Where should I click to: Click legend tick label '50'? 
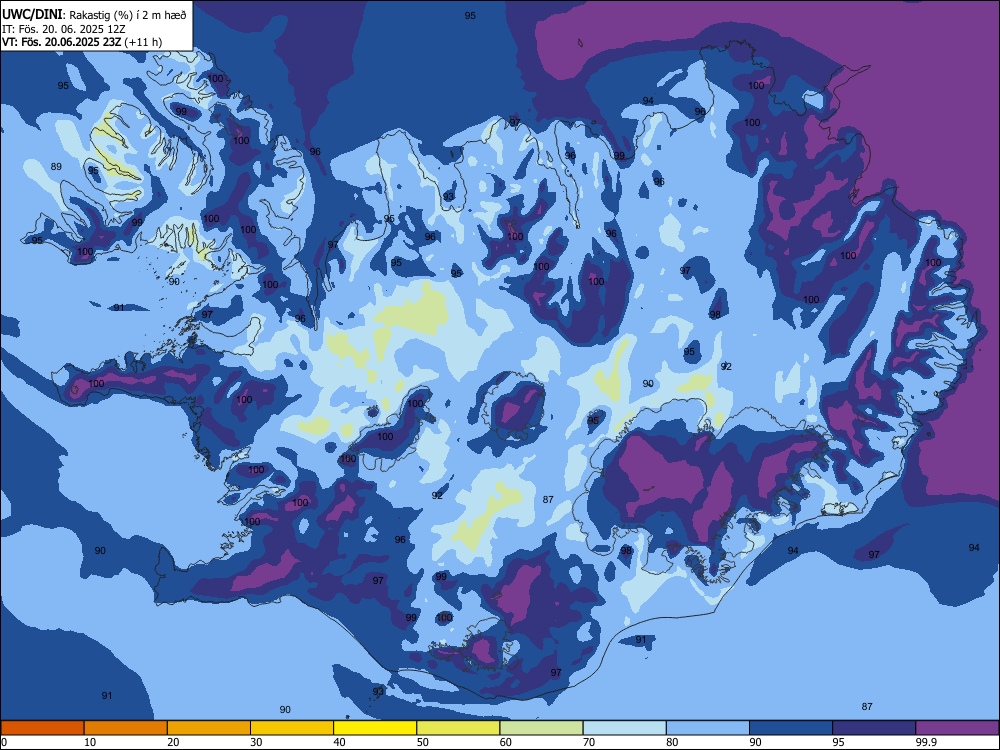click(423, 742)
